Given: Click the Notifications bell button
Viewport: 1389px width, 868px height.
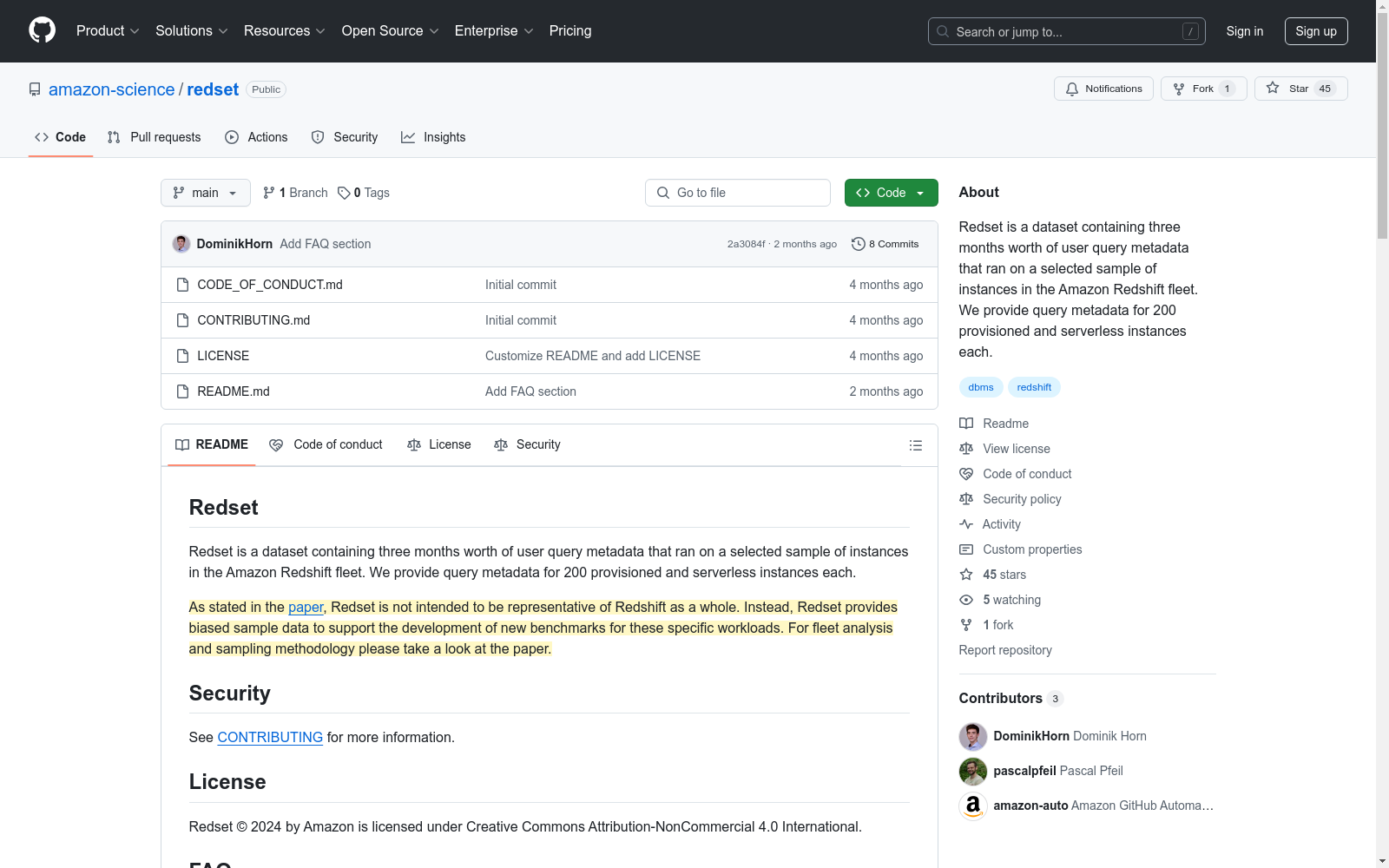Looking at the screenshot, I should [x=1103, y=89].
